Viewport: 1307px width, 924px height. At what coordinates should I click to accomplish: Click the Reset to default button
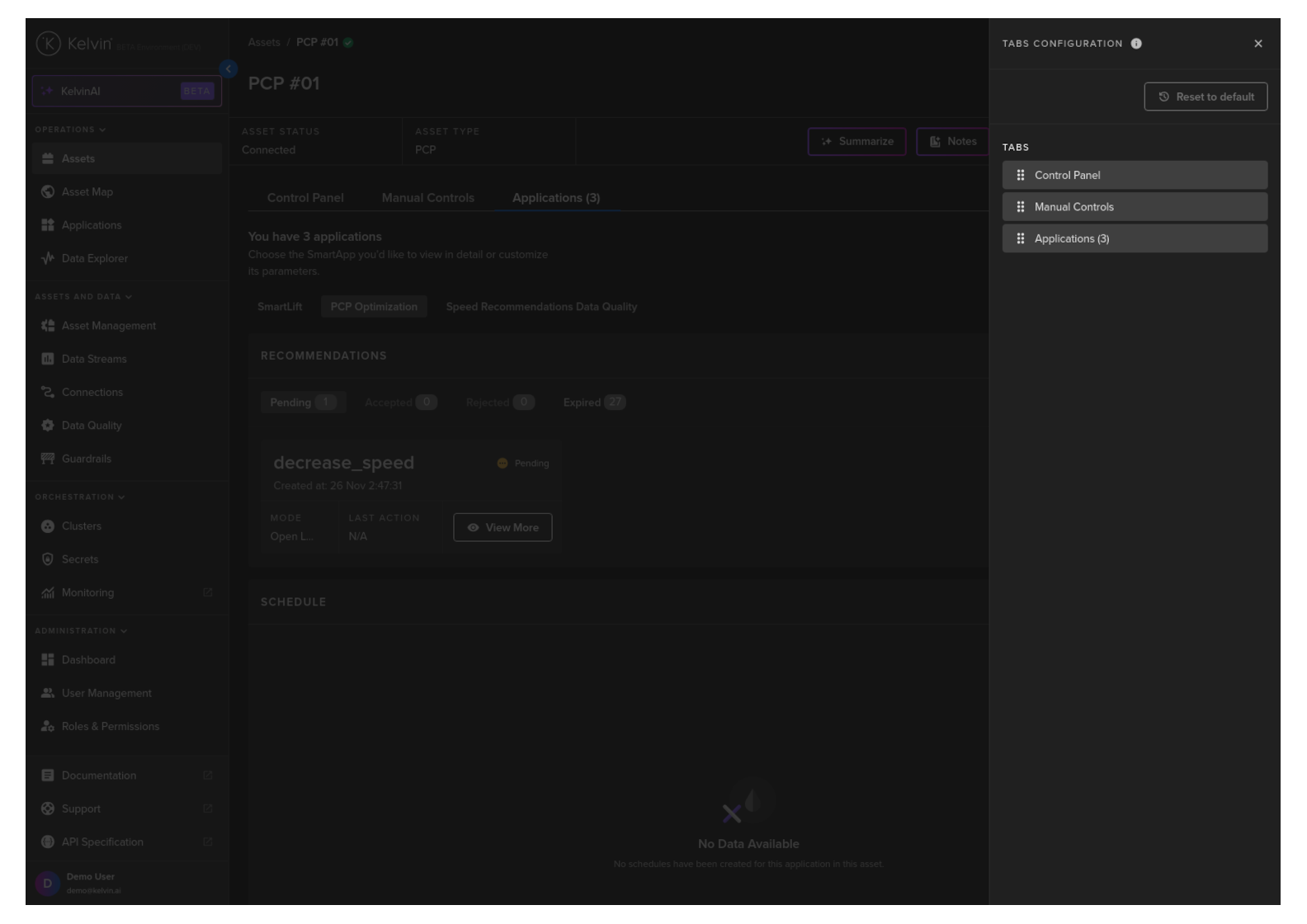tap(1206, 97)
